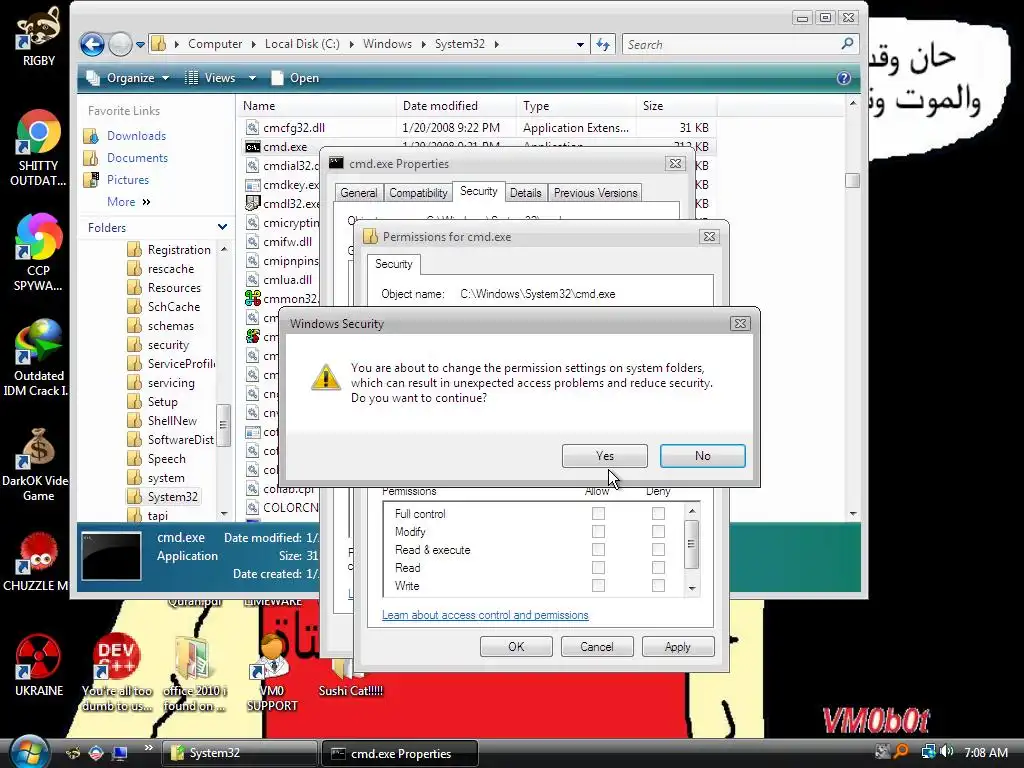
Task: Open UKRAINE desktop icon
Action: 39,665
